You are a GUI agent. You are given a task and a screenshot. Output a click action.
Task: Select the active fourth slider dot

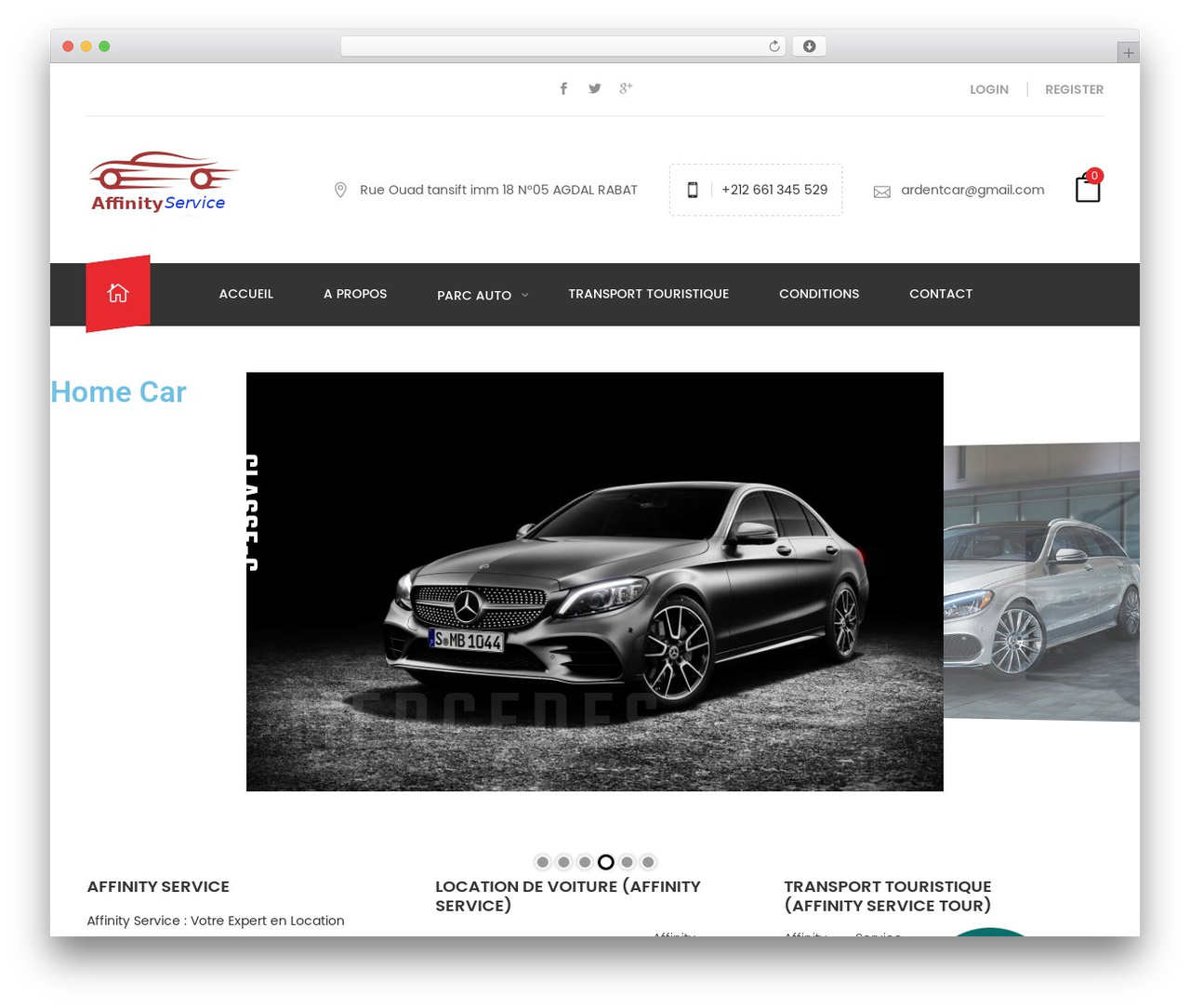point(606,862)
